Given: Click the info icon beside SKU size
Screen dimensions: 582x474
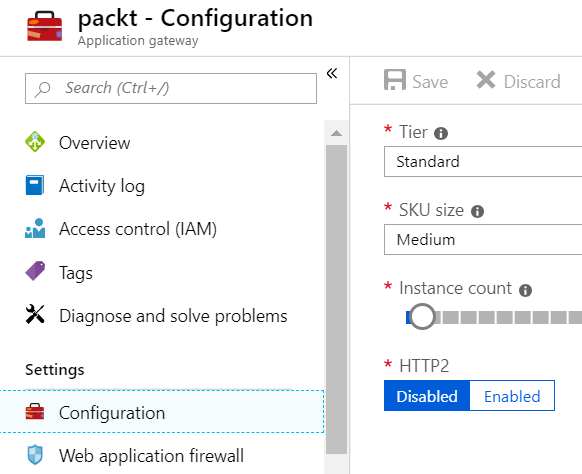Looking at the screenshot, I should (x=477, y=211).
